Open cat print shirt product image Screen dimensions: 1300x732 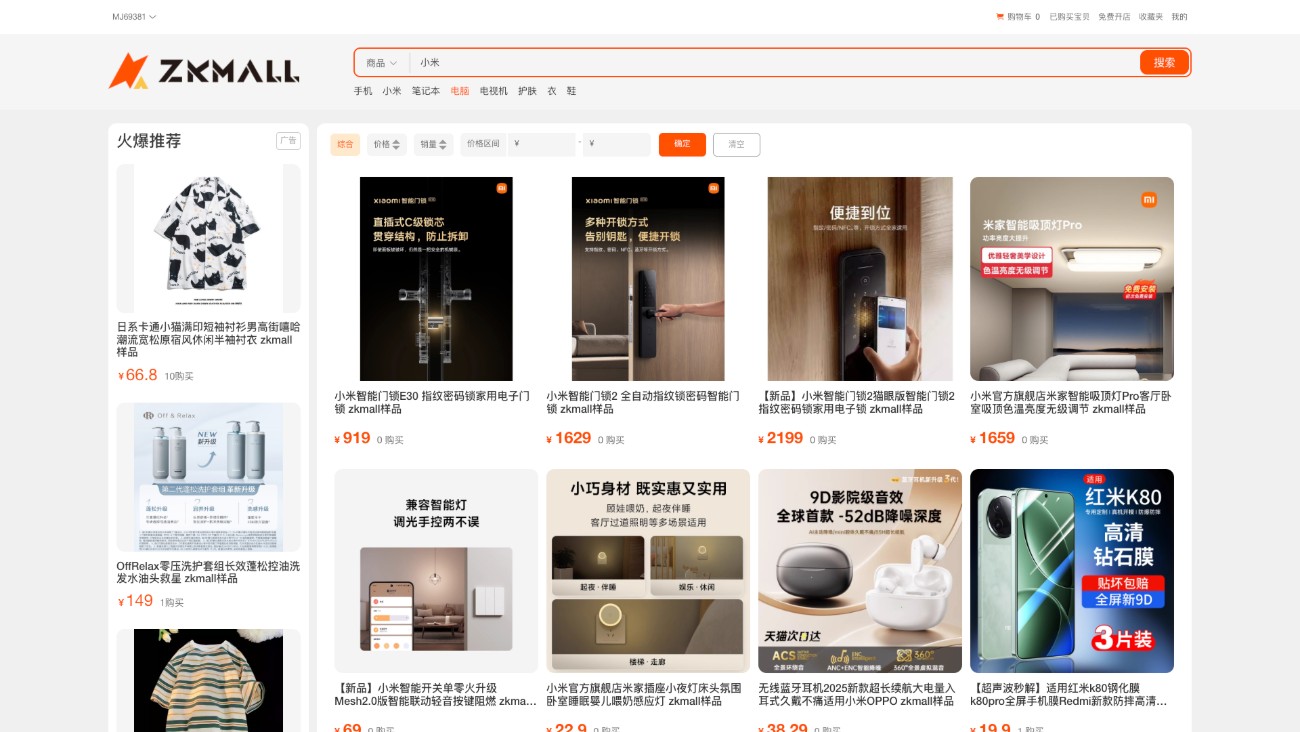pyautogui.click(x=208, y=238)
